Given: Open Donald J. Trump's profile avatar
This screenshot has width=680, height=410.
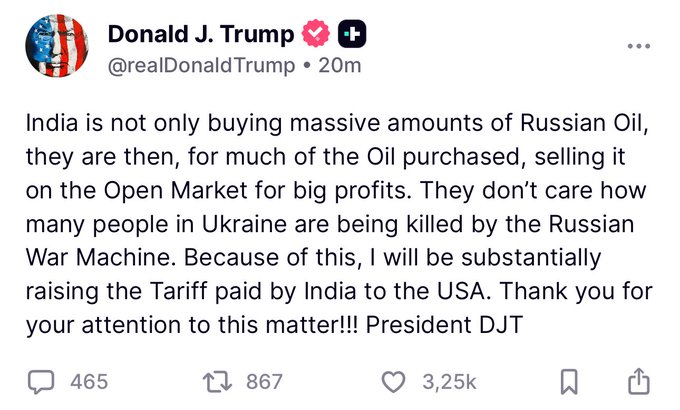Looking at the screenshot, I should point(53,47).
